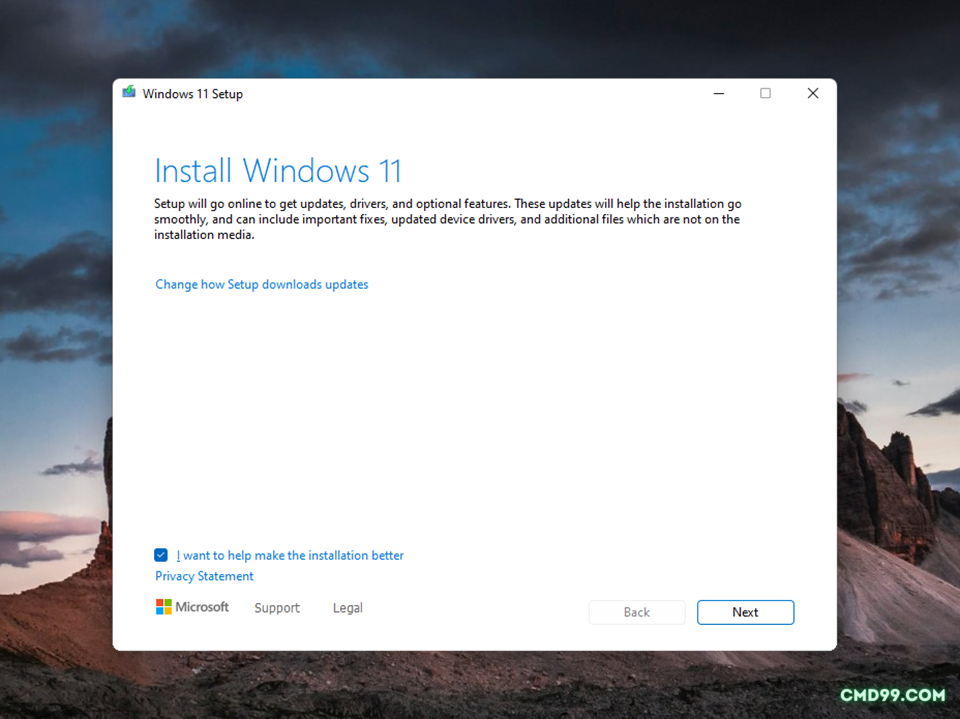Click the Install Windows 11 heading
The image size is (960, 719).
point(278,170)
